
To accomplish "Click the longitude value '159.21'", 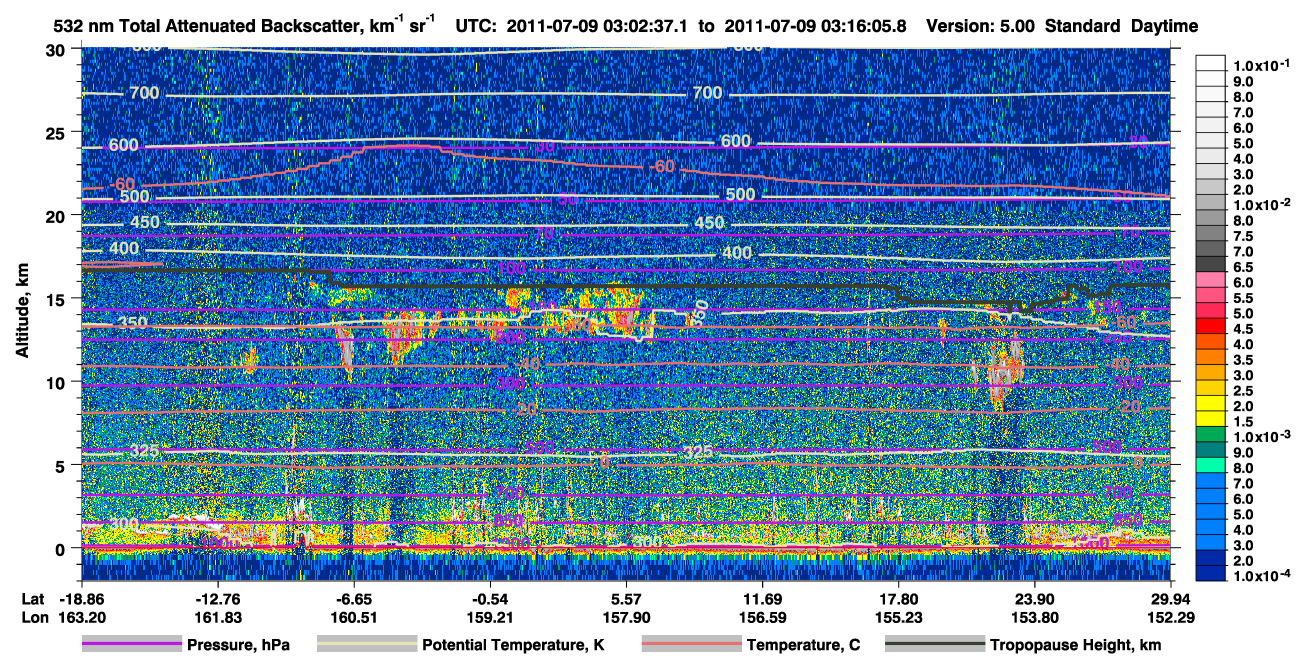I will tap(489, 617).
